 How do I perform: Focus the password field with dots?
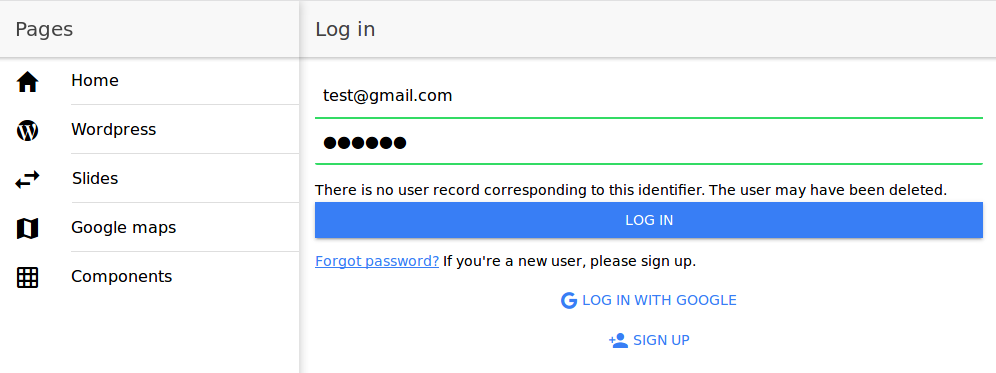pyautogui.click(x=649, y=142)
